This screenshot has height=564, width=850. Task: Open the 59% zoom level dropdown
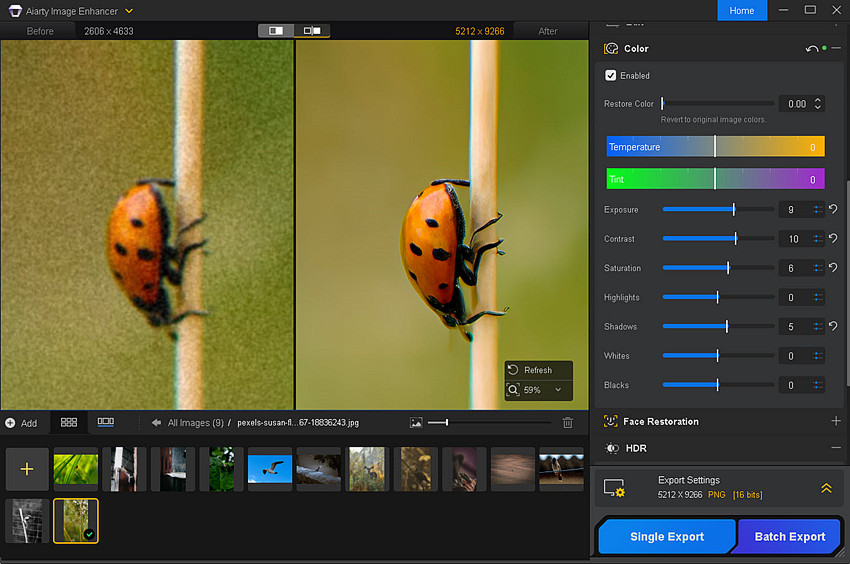pos(558,389)
